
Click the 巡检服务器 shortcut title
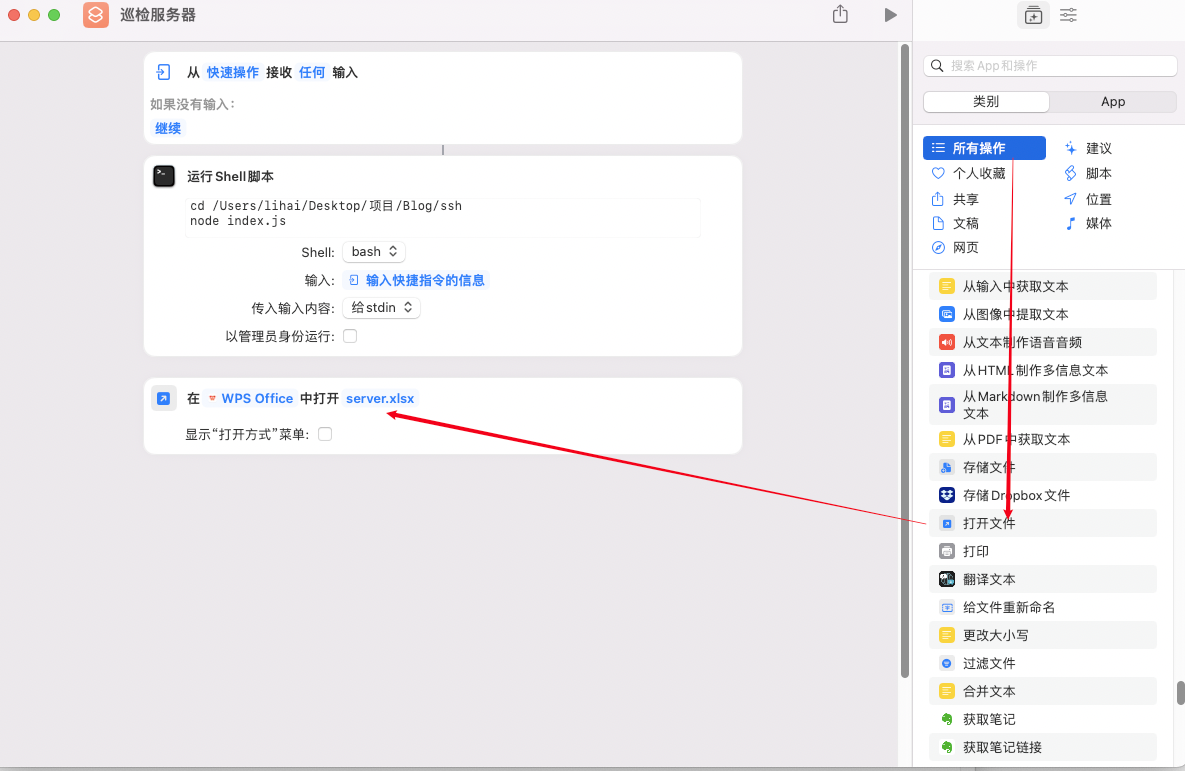[157, 15]
